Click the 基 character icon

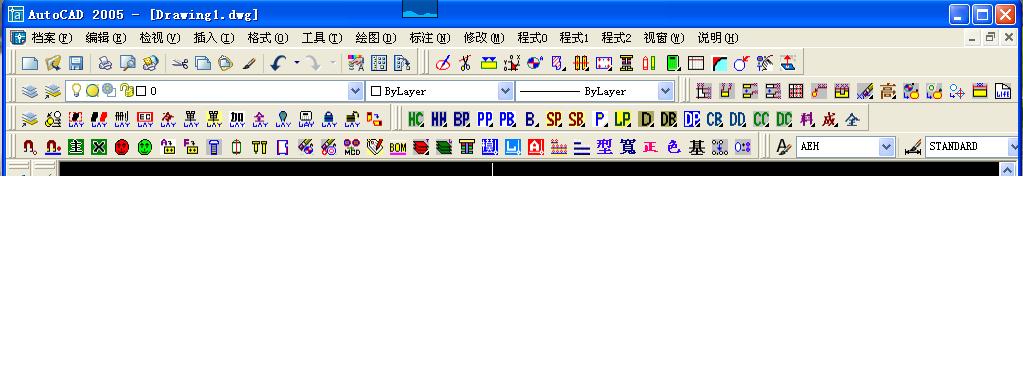pyautogui.click(x=697, y=147)
